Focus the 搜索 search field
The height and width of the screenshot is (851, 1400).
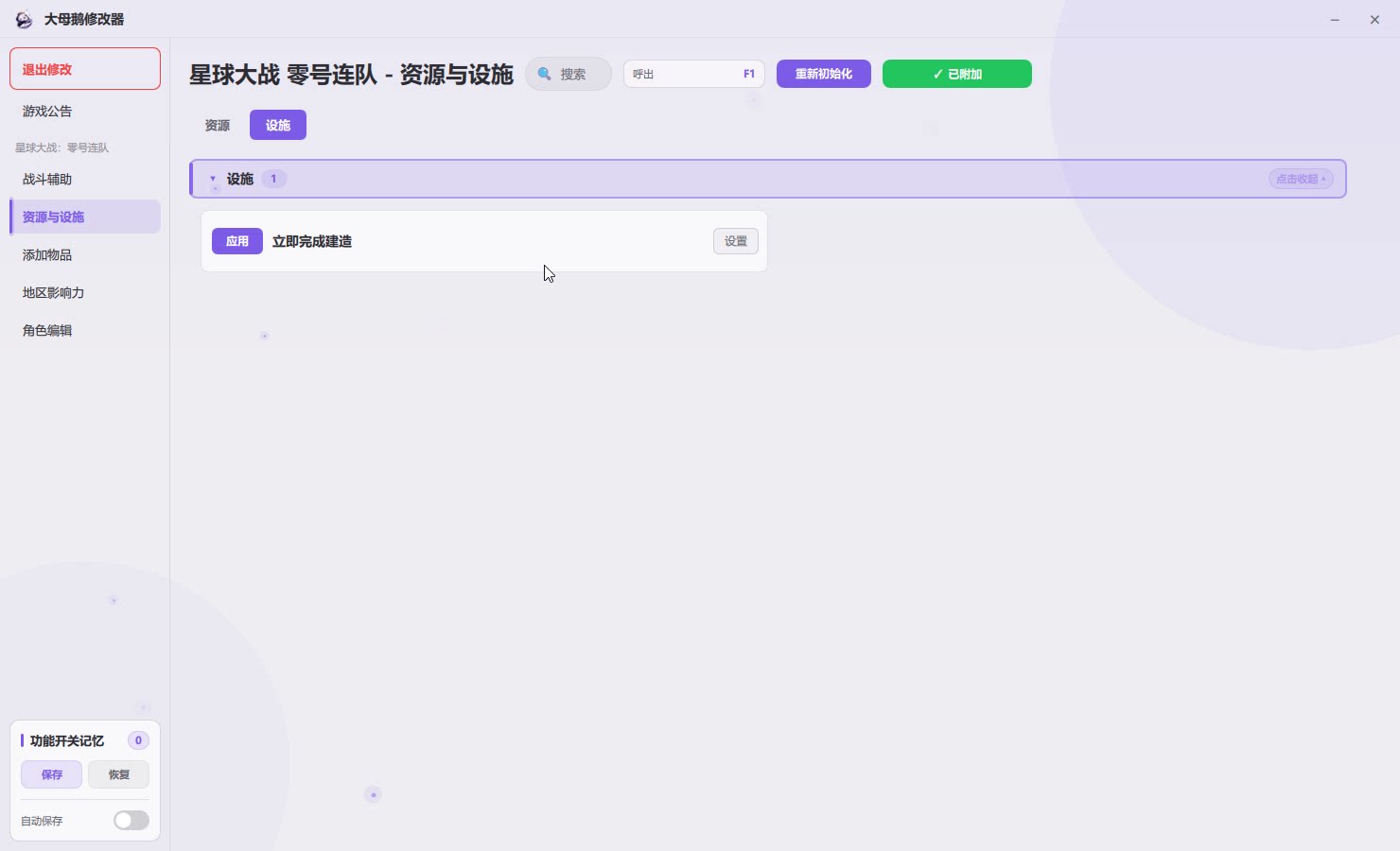point(569,74)
